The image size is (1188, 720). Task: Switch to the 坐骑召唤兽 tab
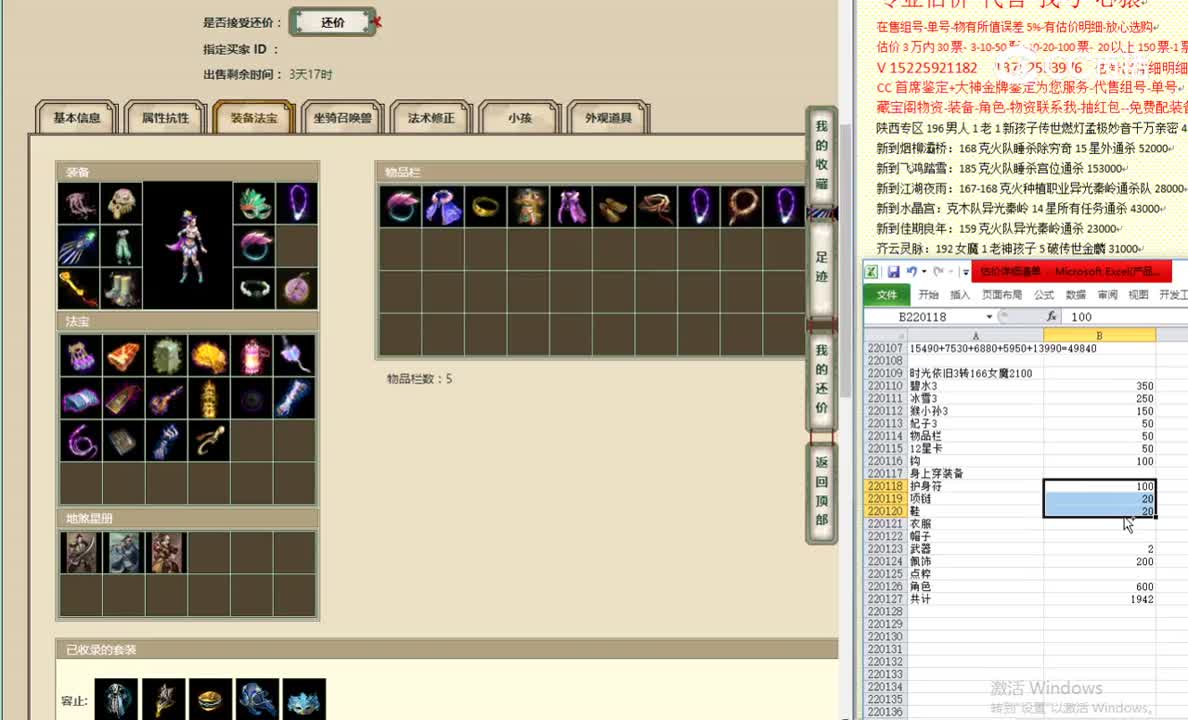[342, 117]
